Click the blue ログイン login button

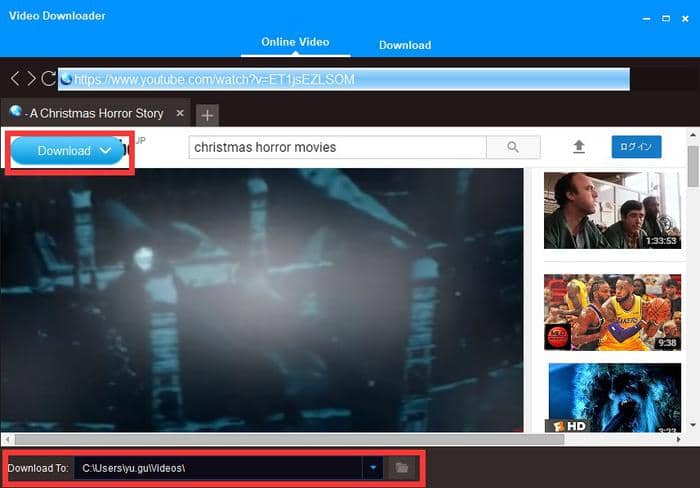tap(637, 147)
